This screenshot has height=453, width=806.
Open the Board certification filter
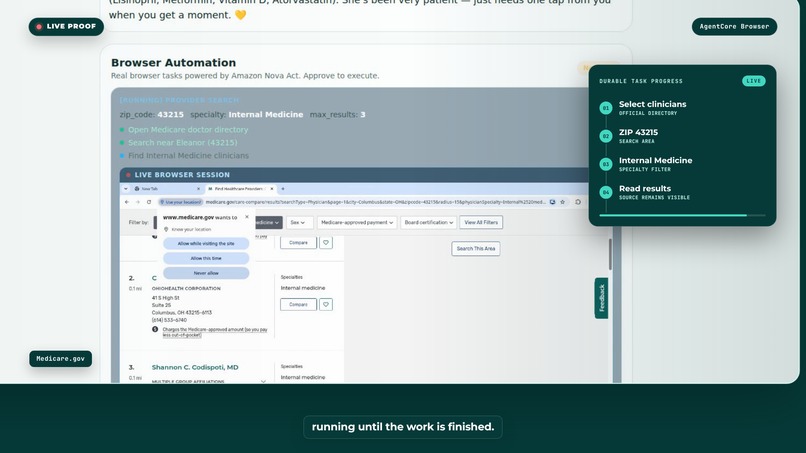coord(429,223)
